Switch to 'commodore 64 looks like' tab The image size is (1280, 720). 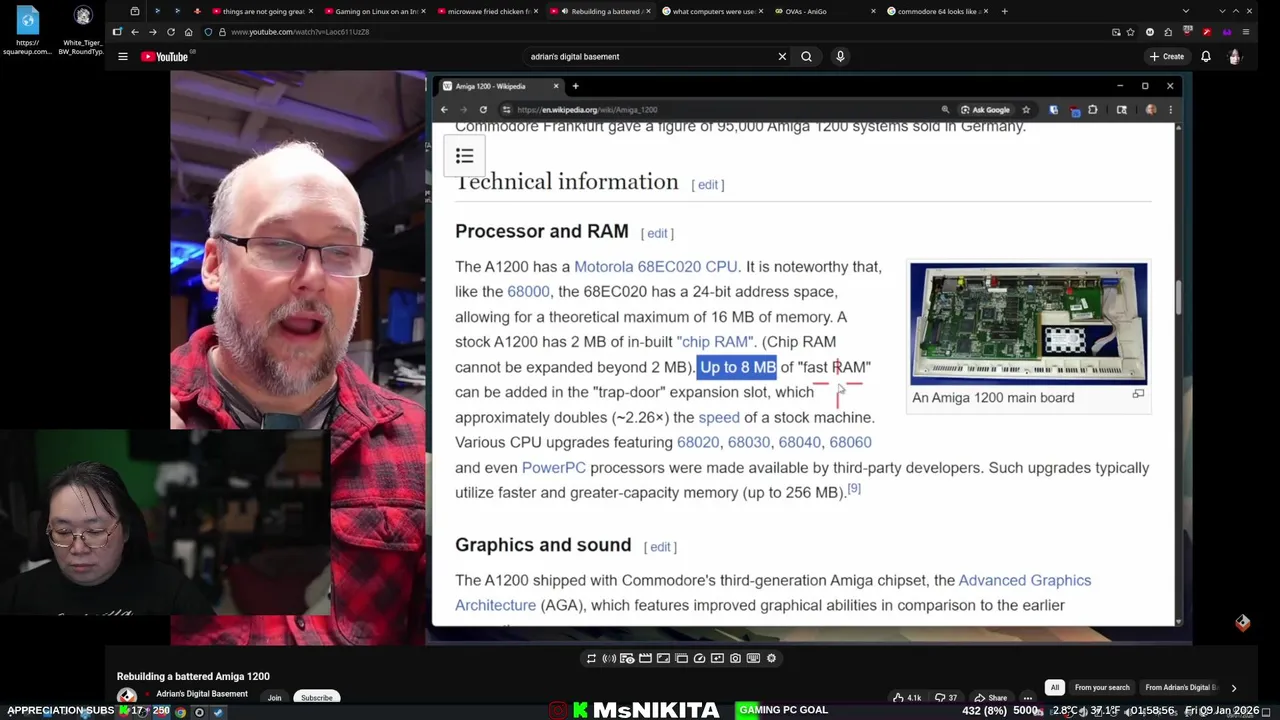coord(939,11)
